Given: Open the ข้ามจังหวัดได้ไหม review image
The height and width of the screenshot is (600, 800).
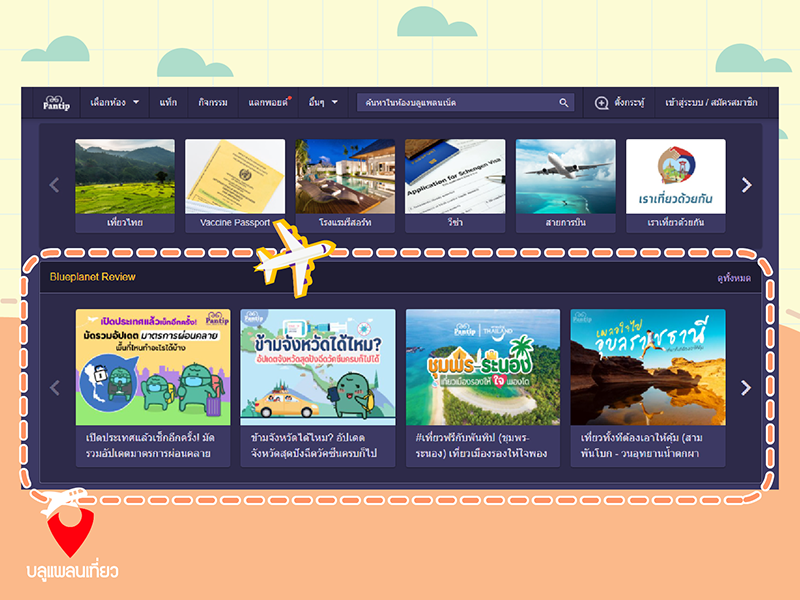Looking at the screenshot, I should [x=318, y=367].
